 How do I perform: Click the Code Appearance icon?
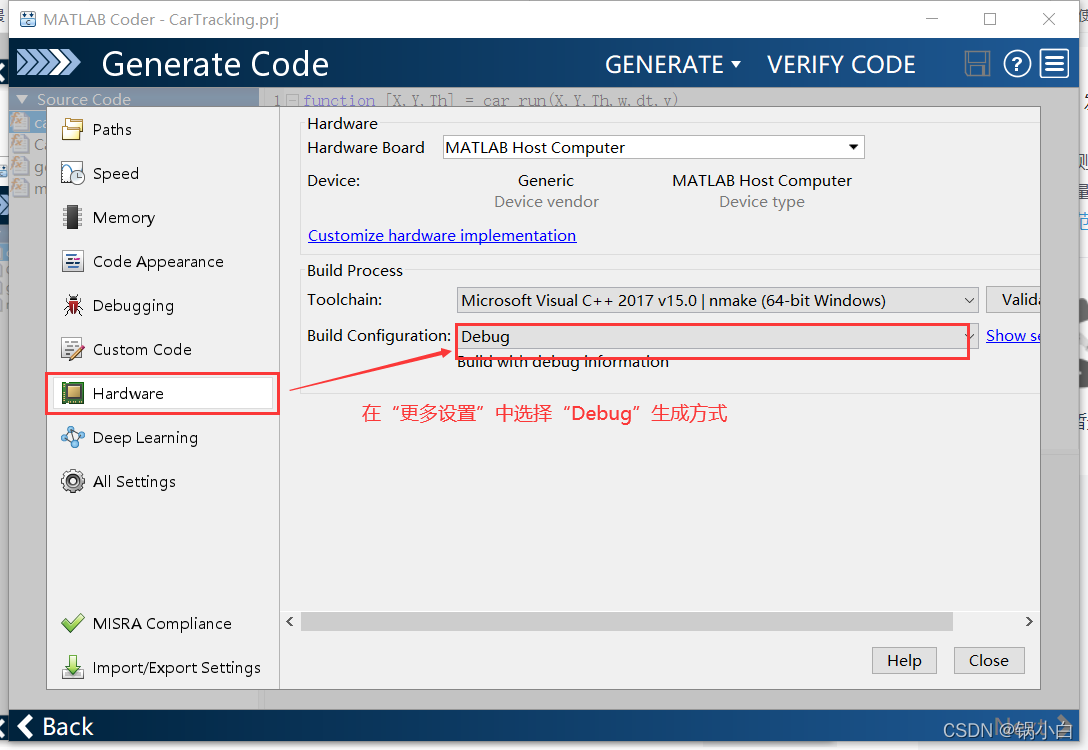coord(72,262)
